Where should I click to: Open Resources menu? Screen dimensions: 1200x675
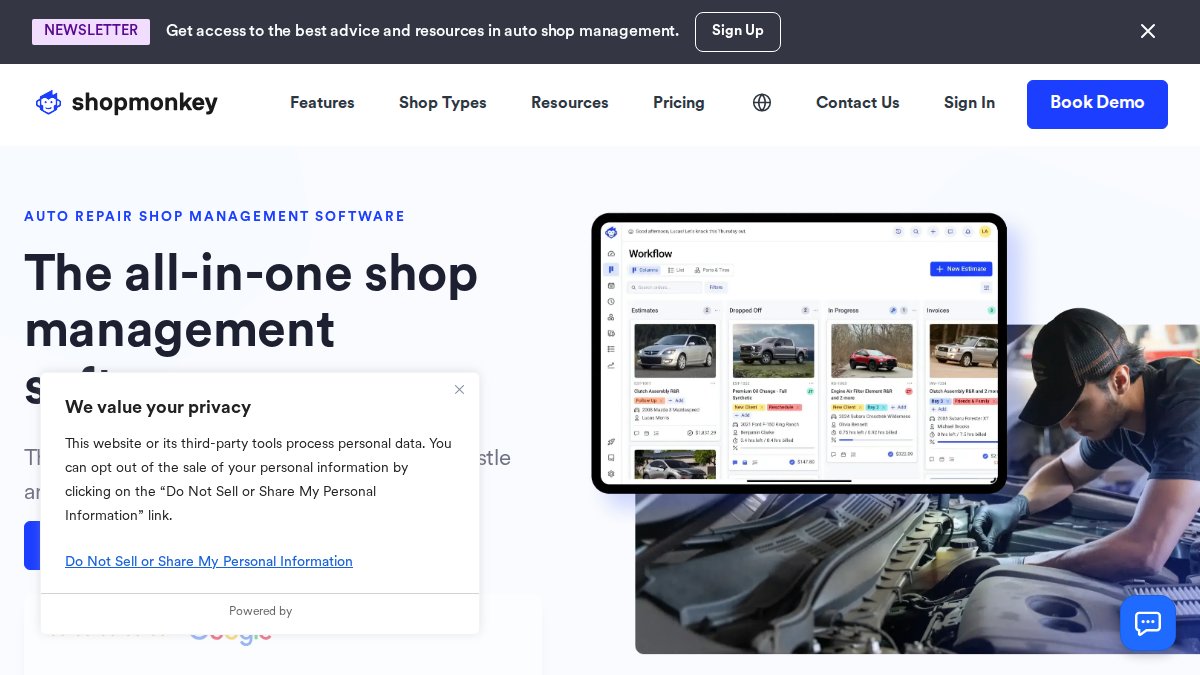pos(570,103)
